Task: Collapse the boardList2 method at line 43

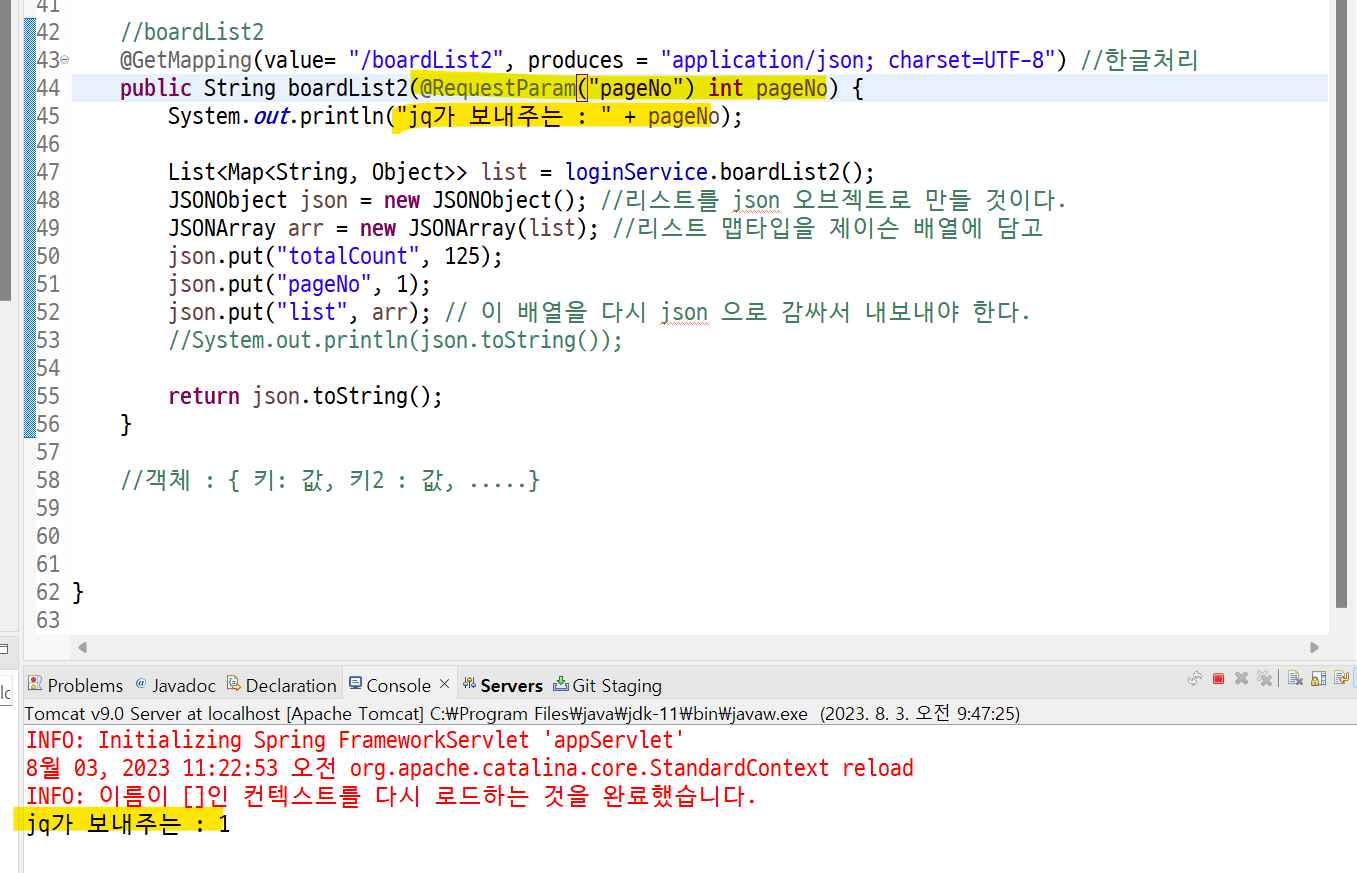Action: pyautogui.click(x=65, y=60)
